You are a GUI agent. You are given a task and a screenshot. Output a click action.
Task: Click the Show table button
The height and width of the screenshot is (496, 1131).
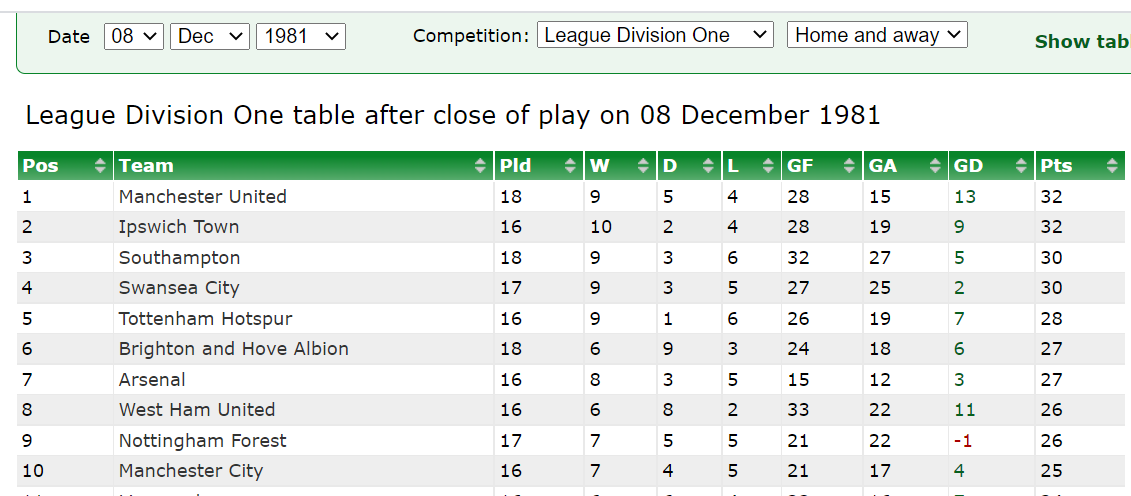[1083, 42]
